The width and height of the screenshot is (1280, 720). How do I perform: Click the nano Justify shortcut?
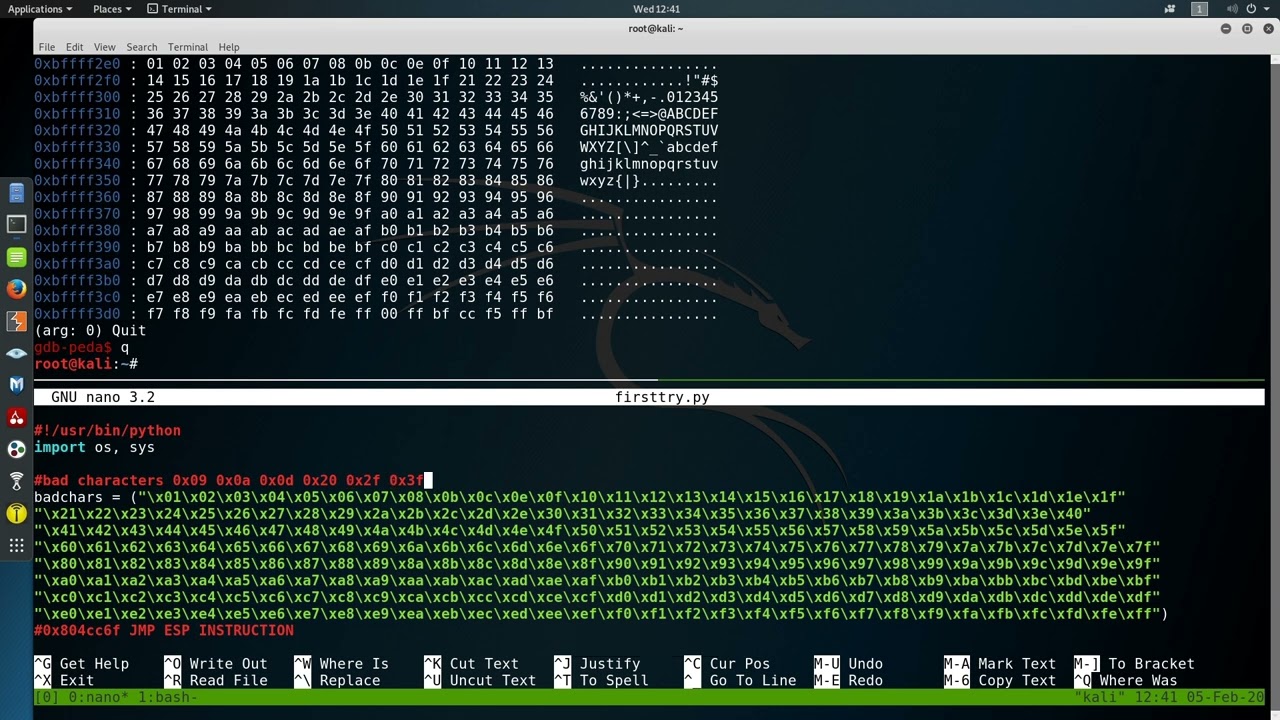click(597, 664)
